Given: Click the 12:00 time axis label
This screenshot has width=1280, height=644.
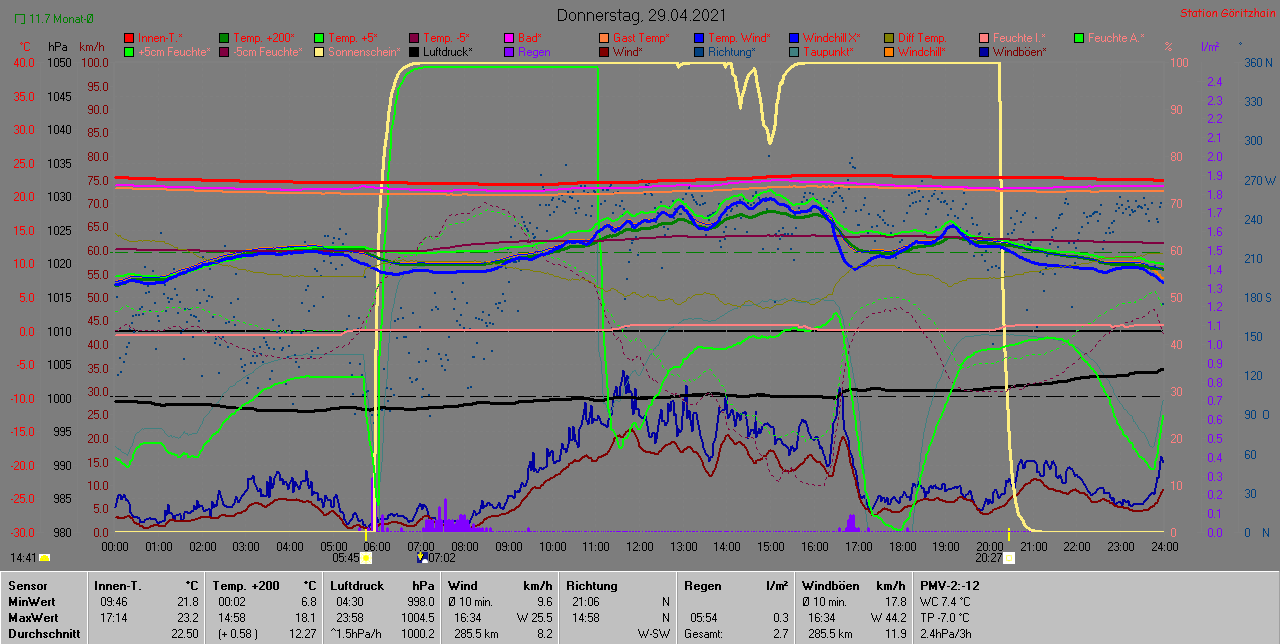Looking at the screenshot, I should tap(640, 546).
